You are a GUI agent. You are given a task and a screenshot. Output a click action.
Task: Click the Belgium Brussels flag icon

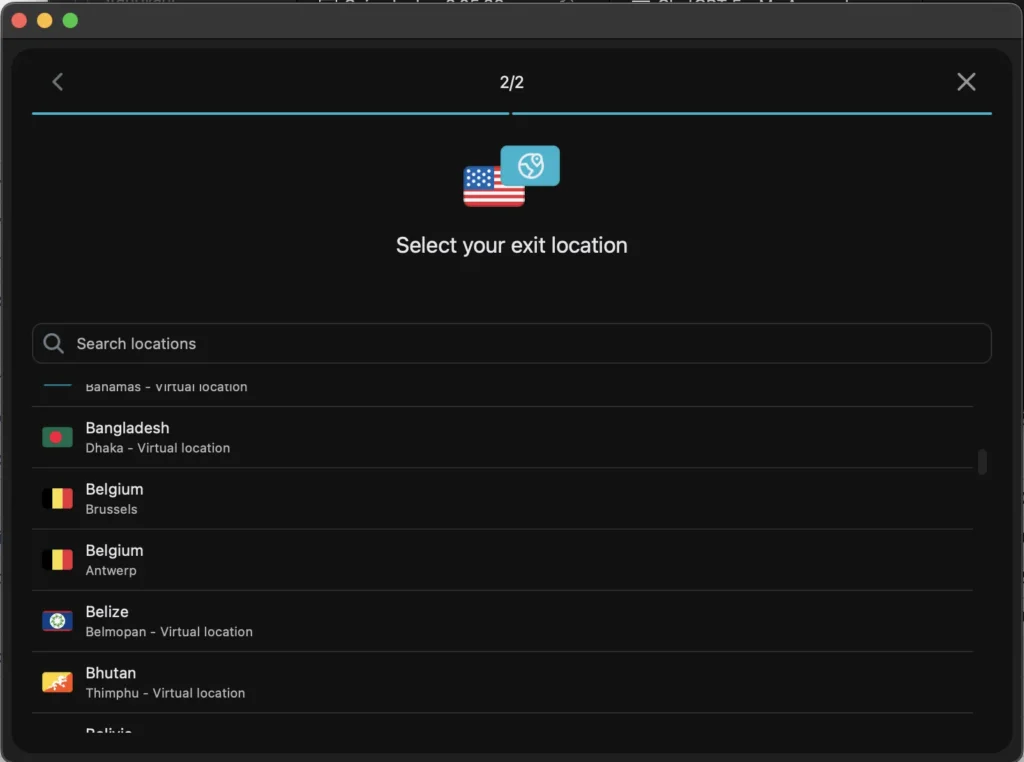(x=57, y=498)
